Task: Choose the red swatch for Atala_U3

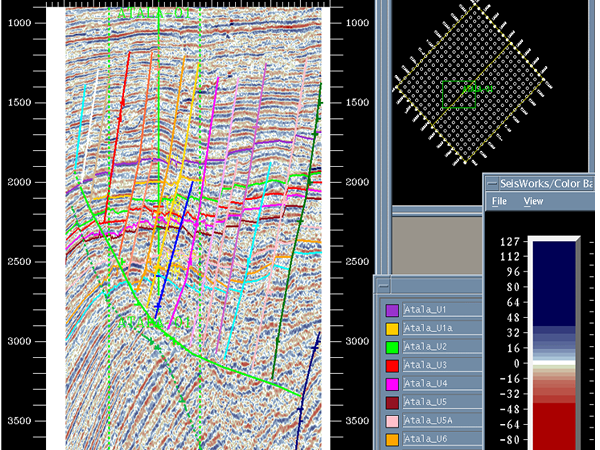Action: pyautogui.click(x=392, y=365)
